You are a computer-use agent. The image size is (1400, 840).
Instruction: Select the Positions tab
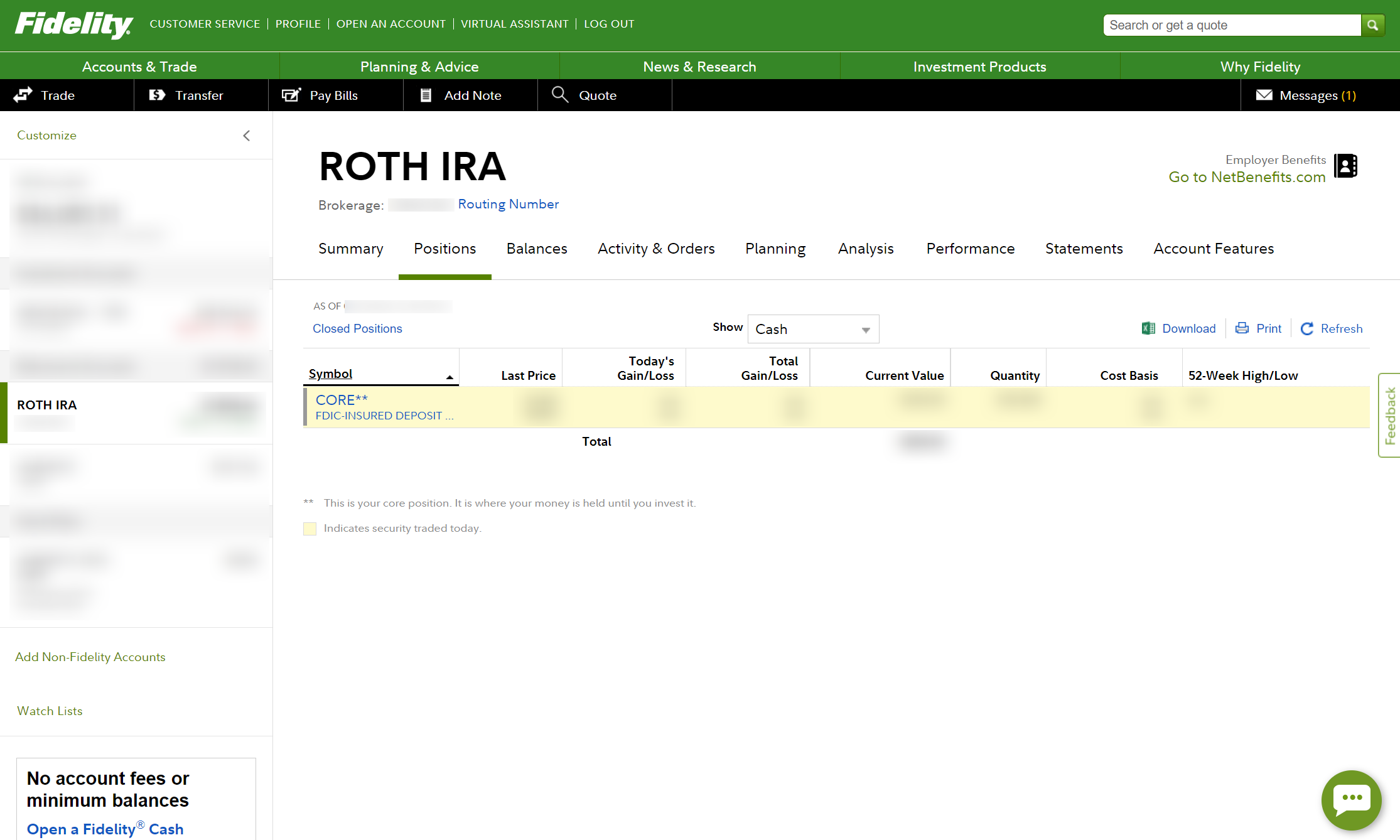click(x=445, y=249)
